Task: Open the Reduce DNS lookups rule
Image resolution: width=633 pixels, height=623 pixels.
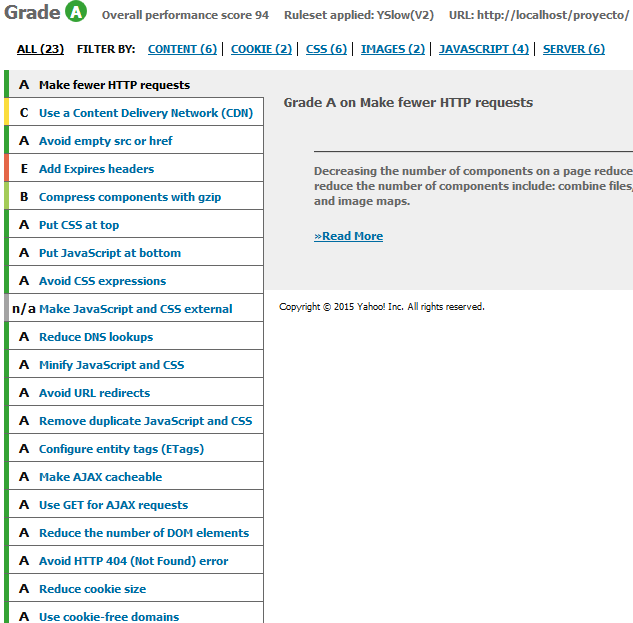Action: point(96,337)
